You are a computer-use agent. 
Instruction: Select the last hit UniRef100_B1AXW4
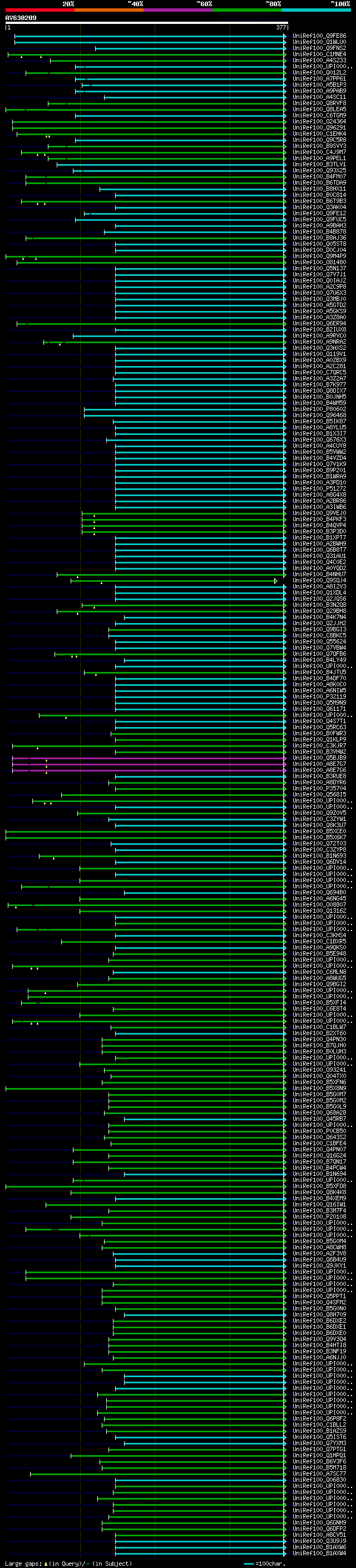[319, 1554]
